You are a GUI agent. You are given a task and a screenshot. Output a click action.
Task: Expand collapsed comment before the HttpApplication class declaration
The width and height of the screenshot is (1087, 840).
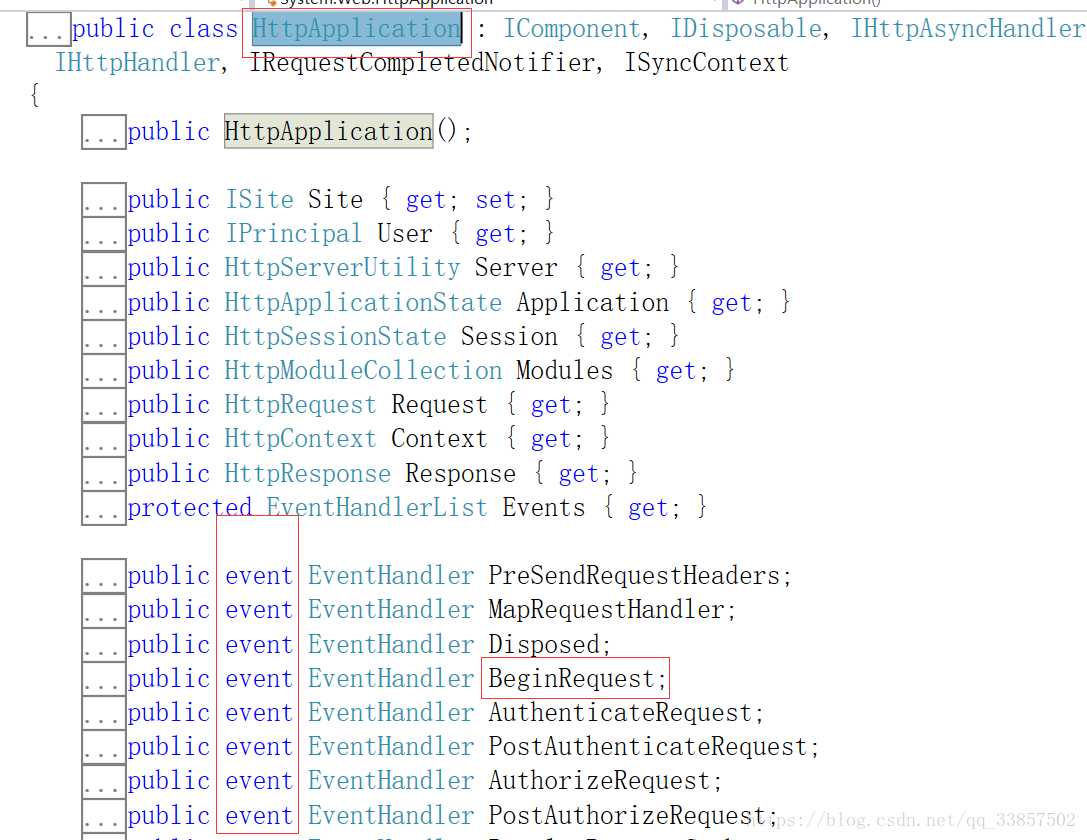tap(47, 30)
